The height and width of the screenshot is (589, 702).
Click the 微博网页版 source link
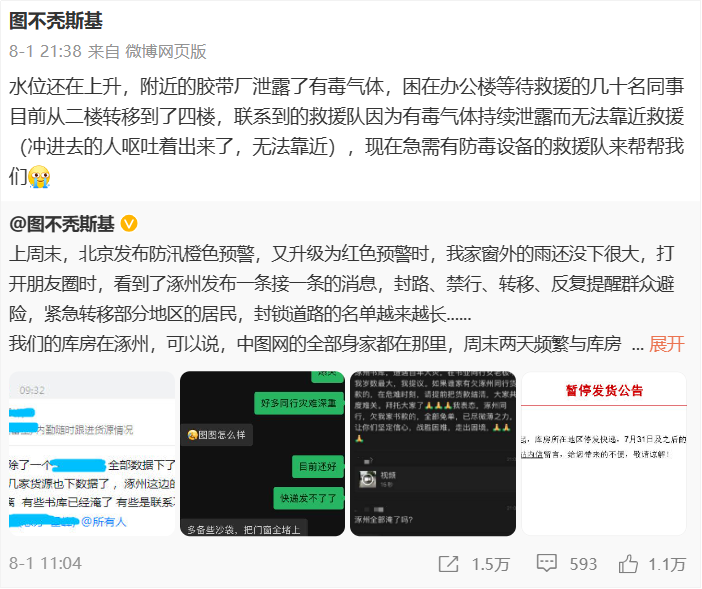point(166,51)
